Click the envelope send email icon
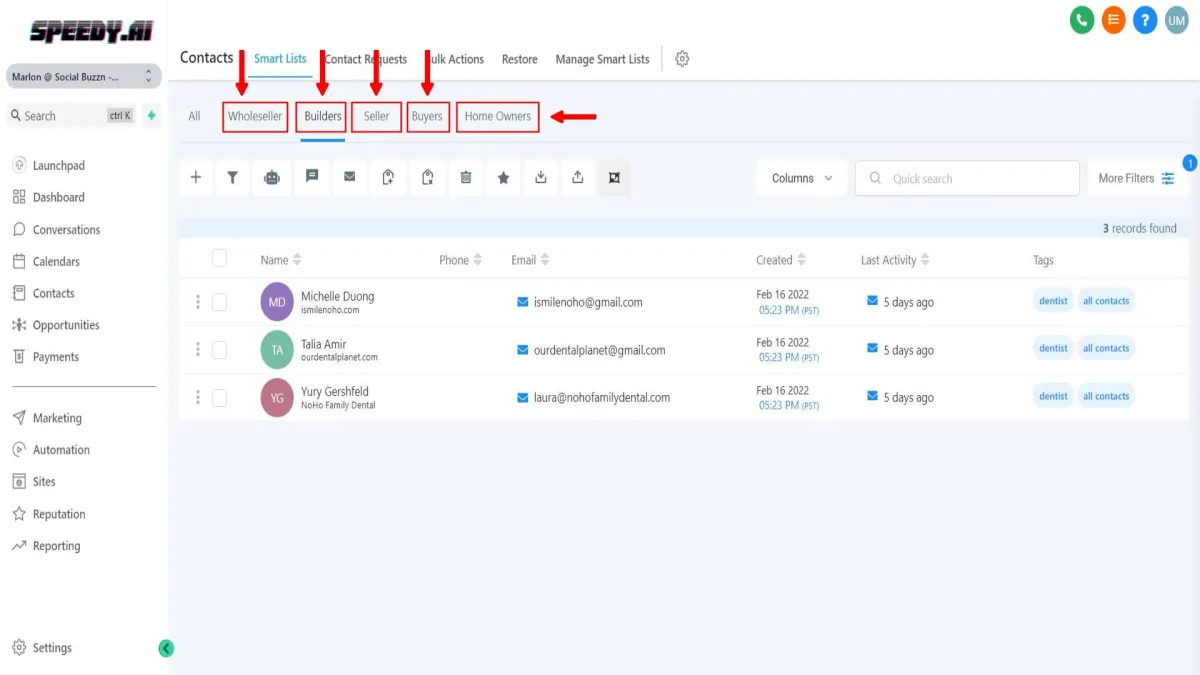 (x=349, y=178)
